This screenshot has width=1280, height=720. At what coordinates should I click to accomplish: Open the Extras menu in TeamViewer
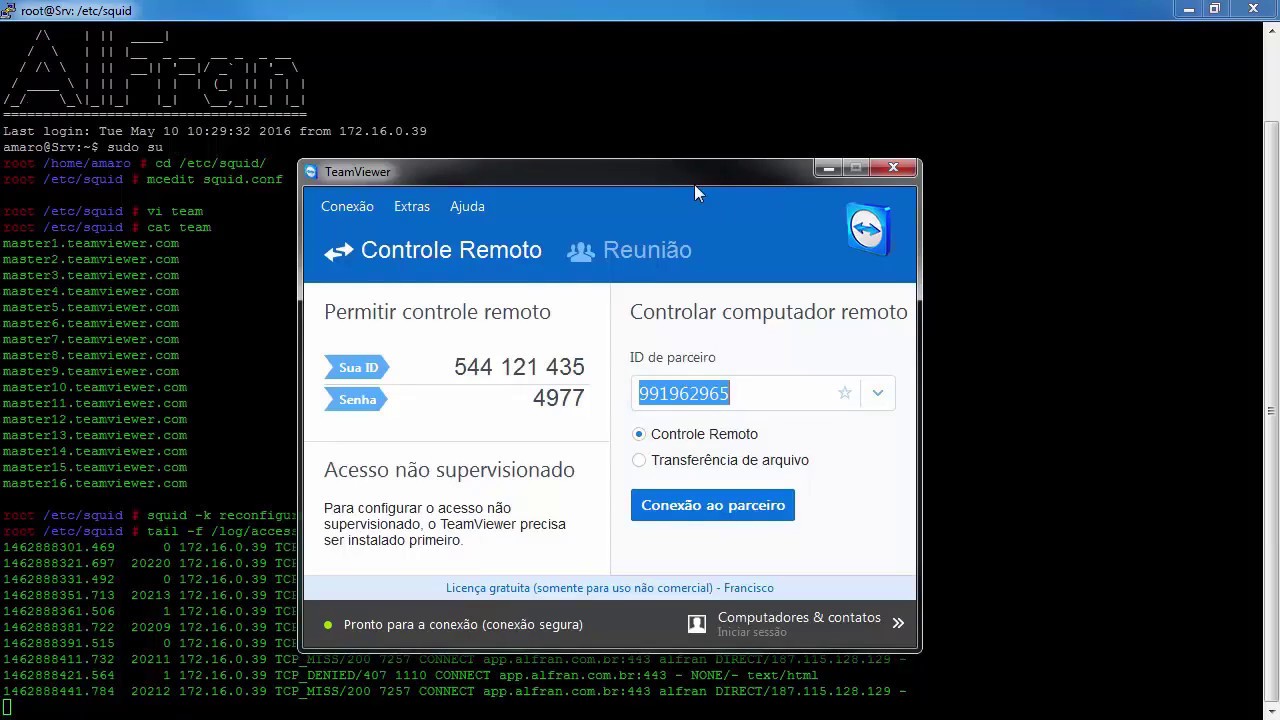412,206
